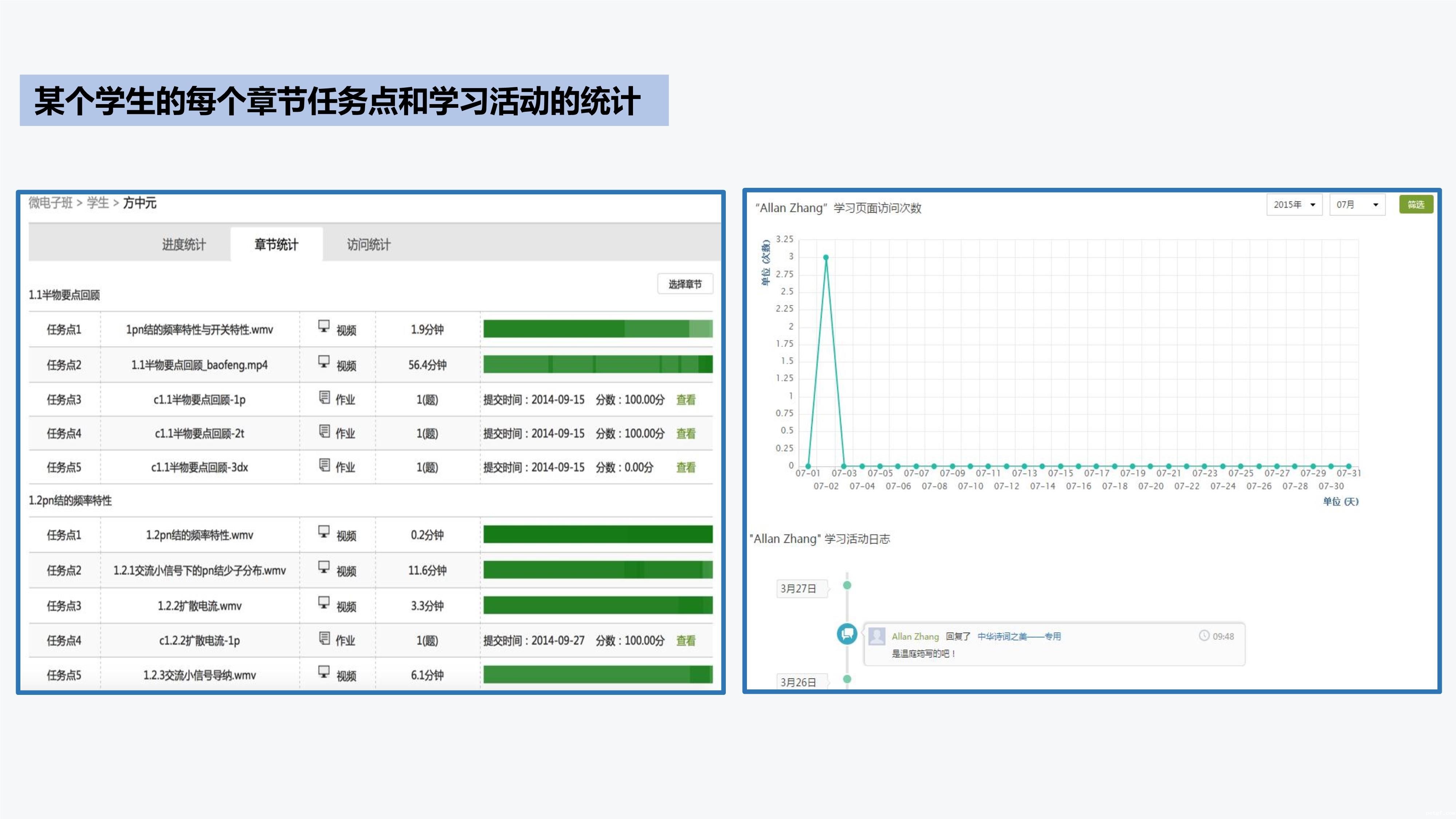The width and height of the screenshot is (1456, 819).
Task: Click 选择章节 chapter selector button
Action: click(685, 284)
